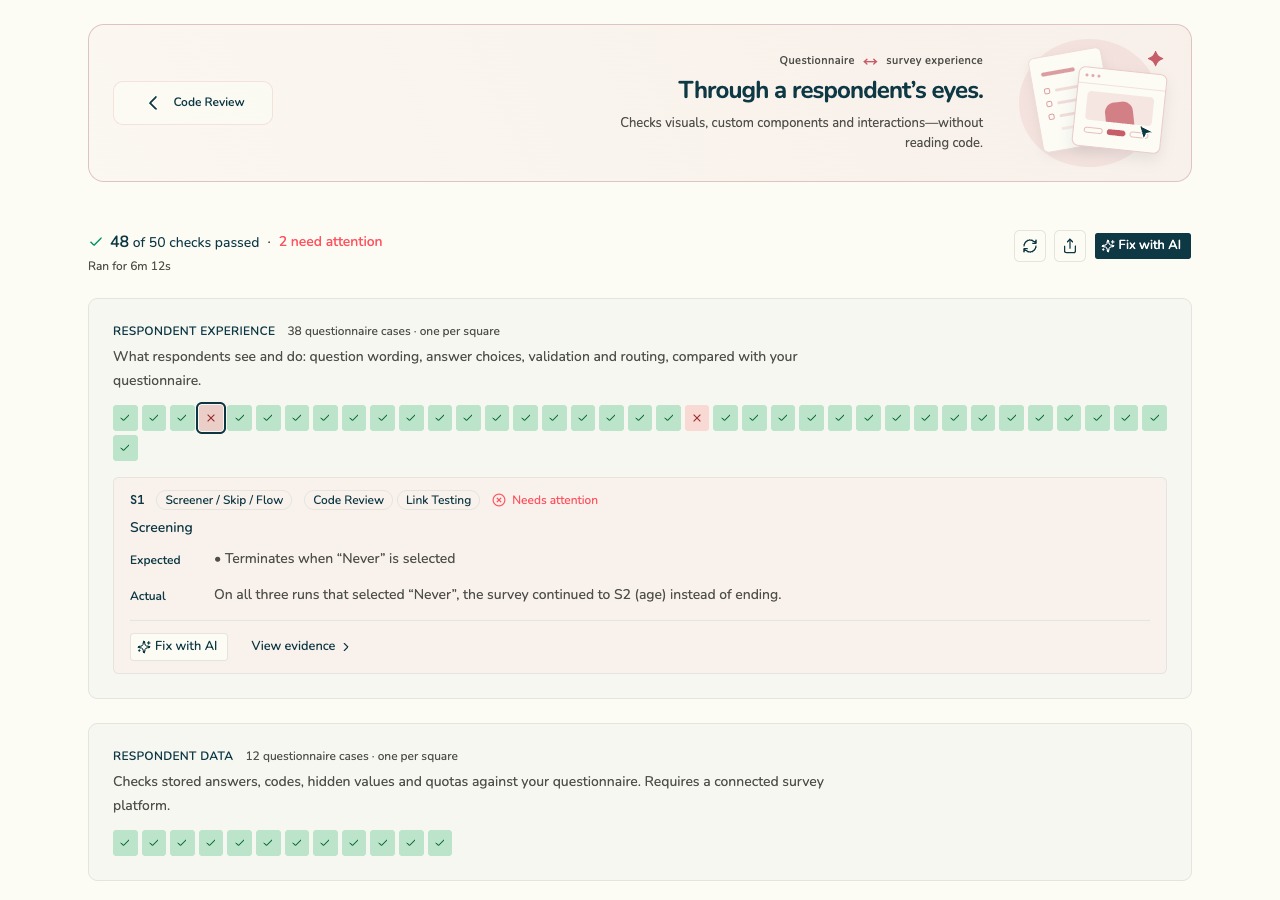
Task: Click the dark Fix with AI button
Action: (1143, 246)
